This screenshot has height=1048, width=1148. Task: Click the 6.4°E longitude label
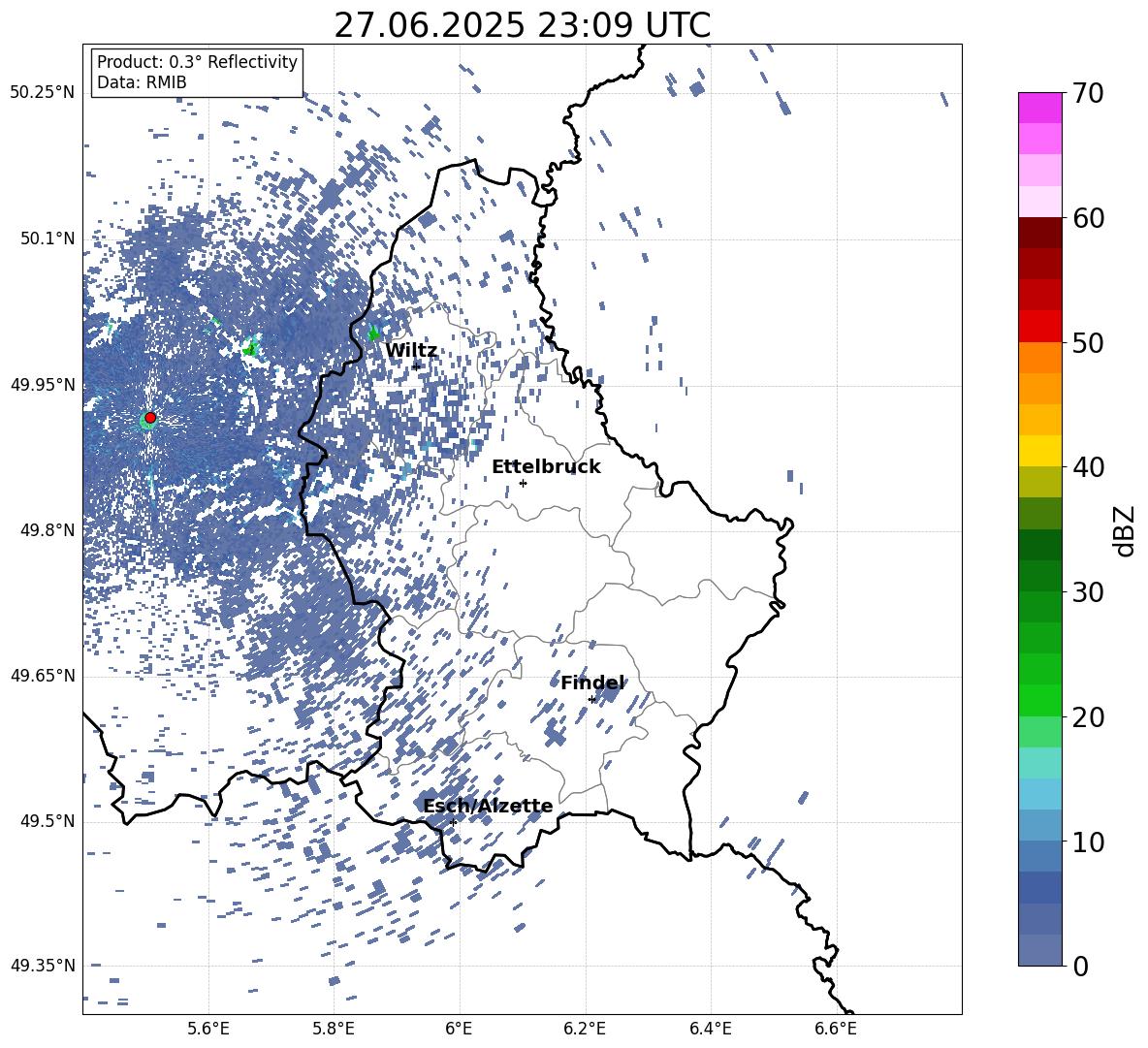(x=710, y=1029)
